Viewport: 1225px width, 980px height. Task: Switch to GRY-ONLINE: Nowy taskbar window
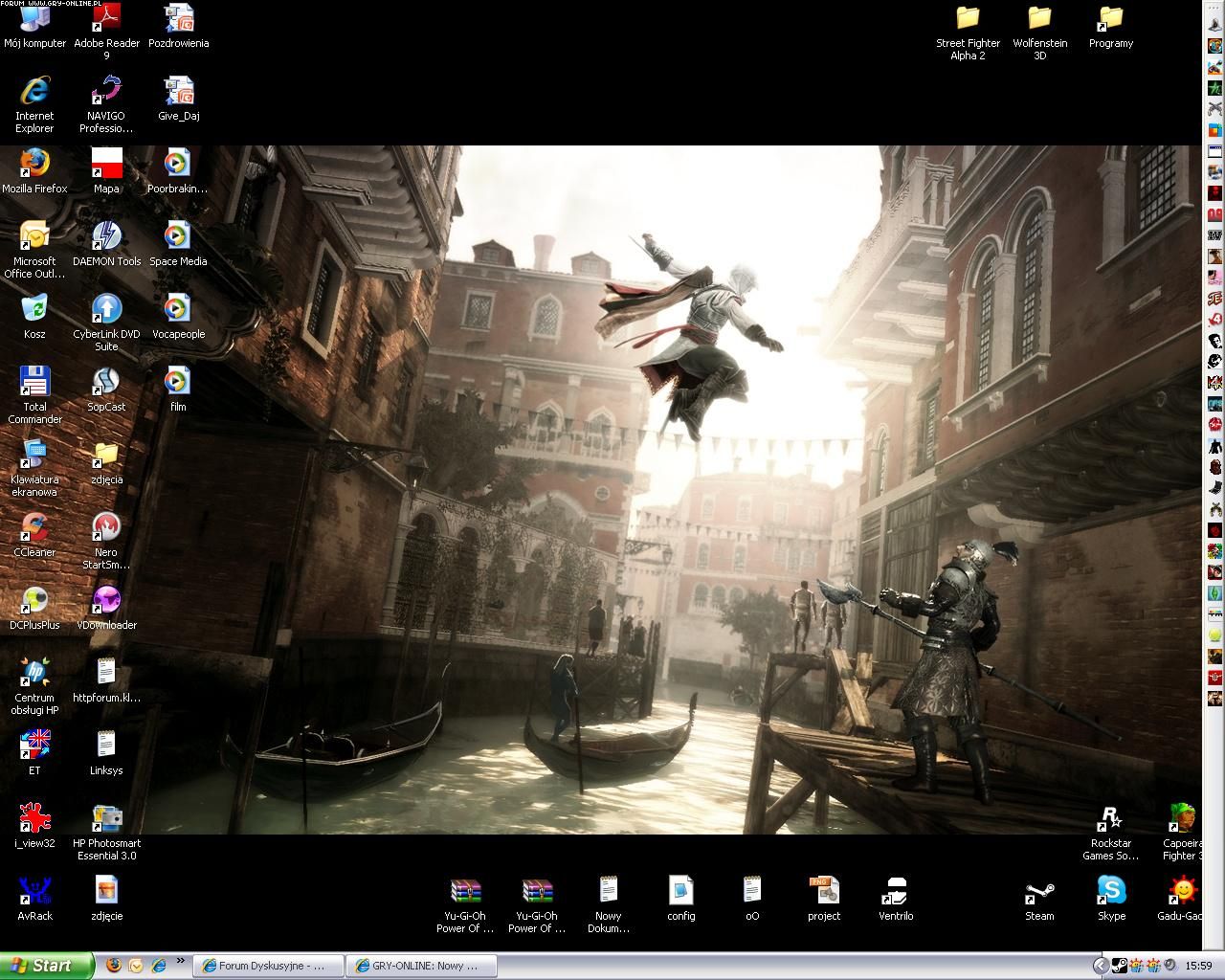[x=421, y=966]
